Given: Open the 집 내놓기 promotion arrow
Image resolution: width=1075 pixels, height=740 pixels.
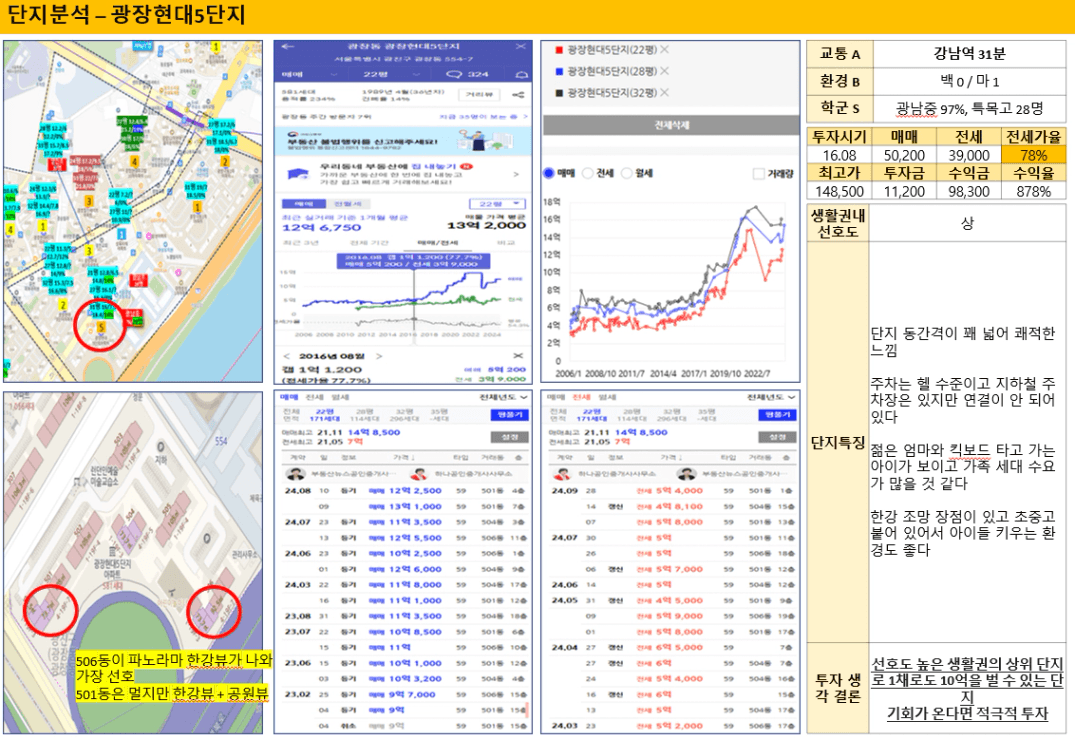Looking at the screenshot, I should (x=516, y=174).
